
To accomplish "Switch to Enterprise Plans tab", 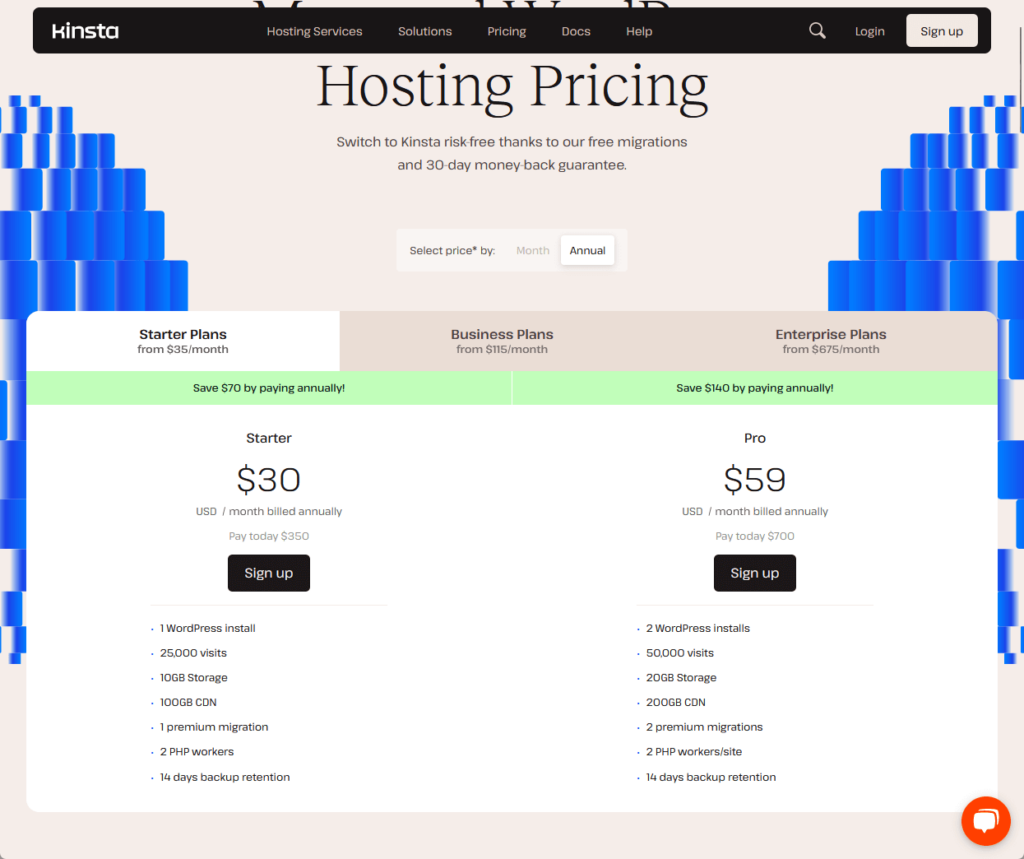I will click(x=831, y=341).
